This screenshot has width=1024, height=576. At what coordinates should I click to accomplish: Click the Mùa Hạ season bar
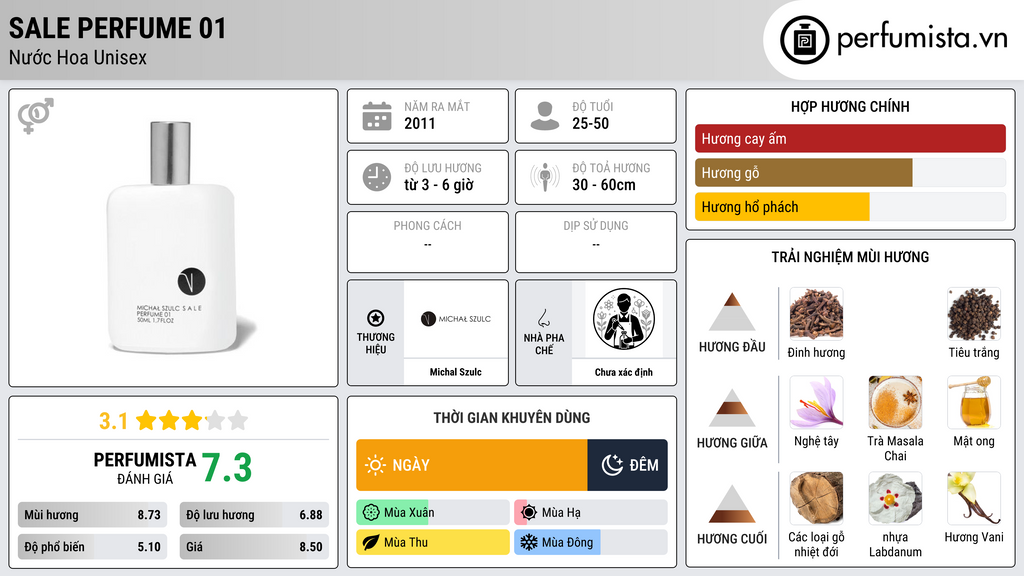click(591, 513)
